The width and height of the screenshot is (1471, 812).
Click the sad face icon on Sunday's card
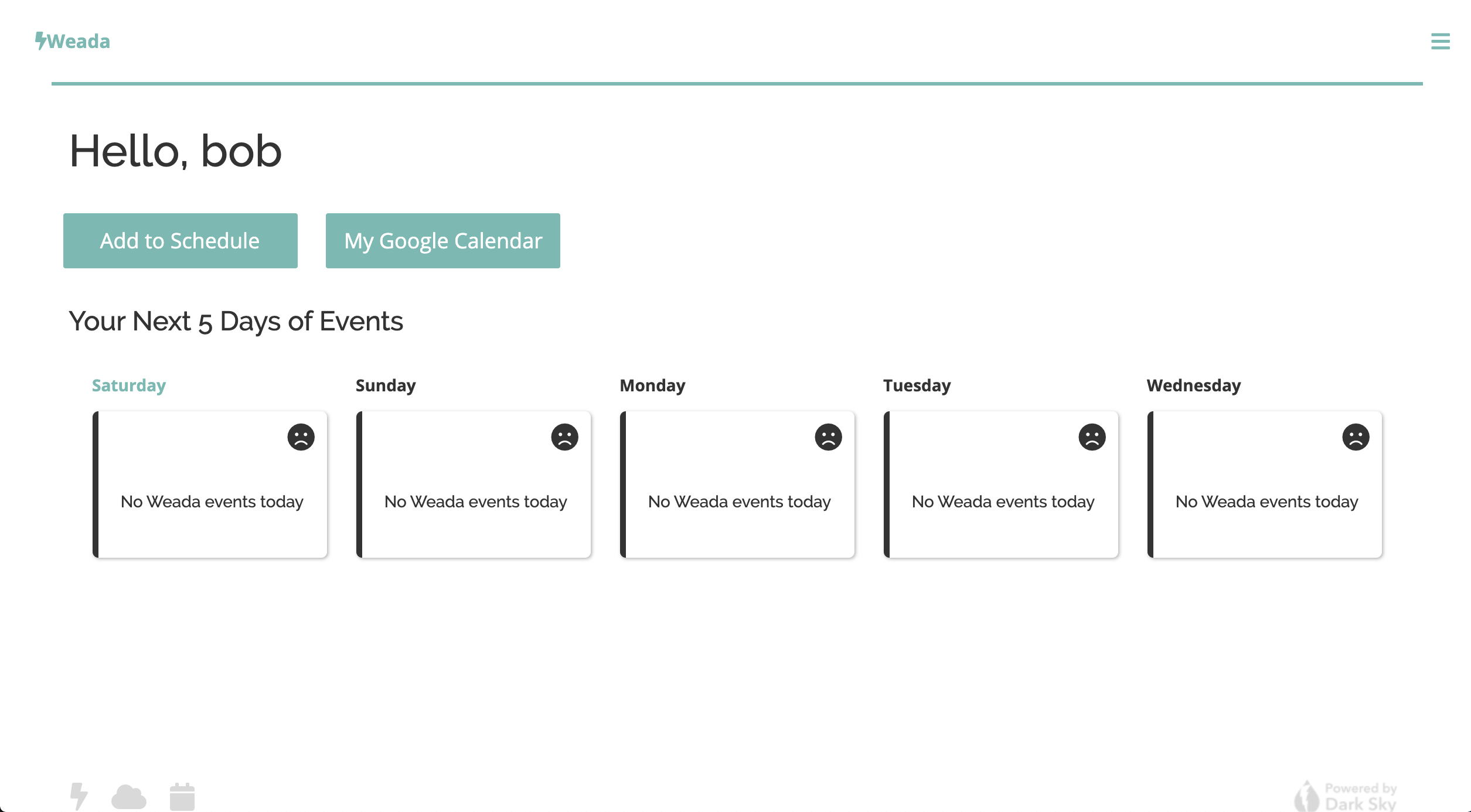(564, 437)
